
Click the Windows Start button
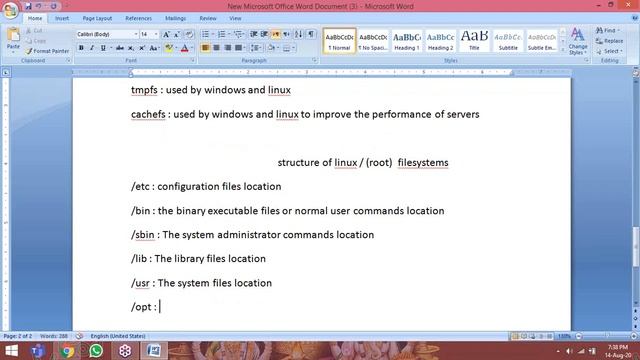pyautogui.click(x=11, y=351)
